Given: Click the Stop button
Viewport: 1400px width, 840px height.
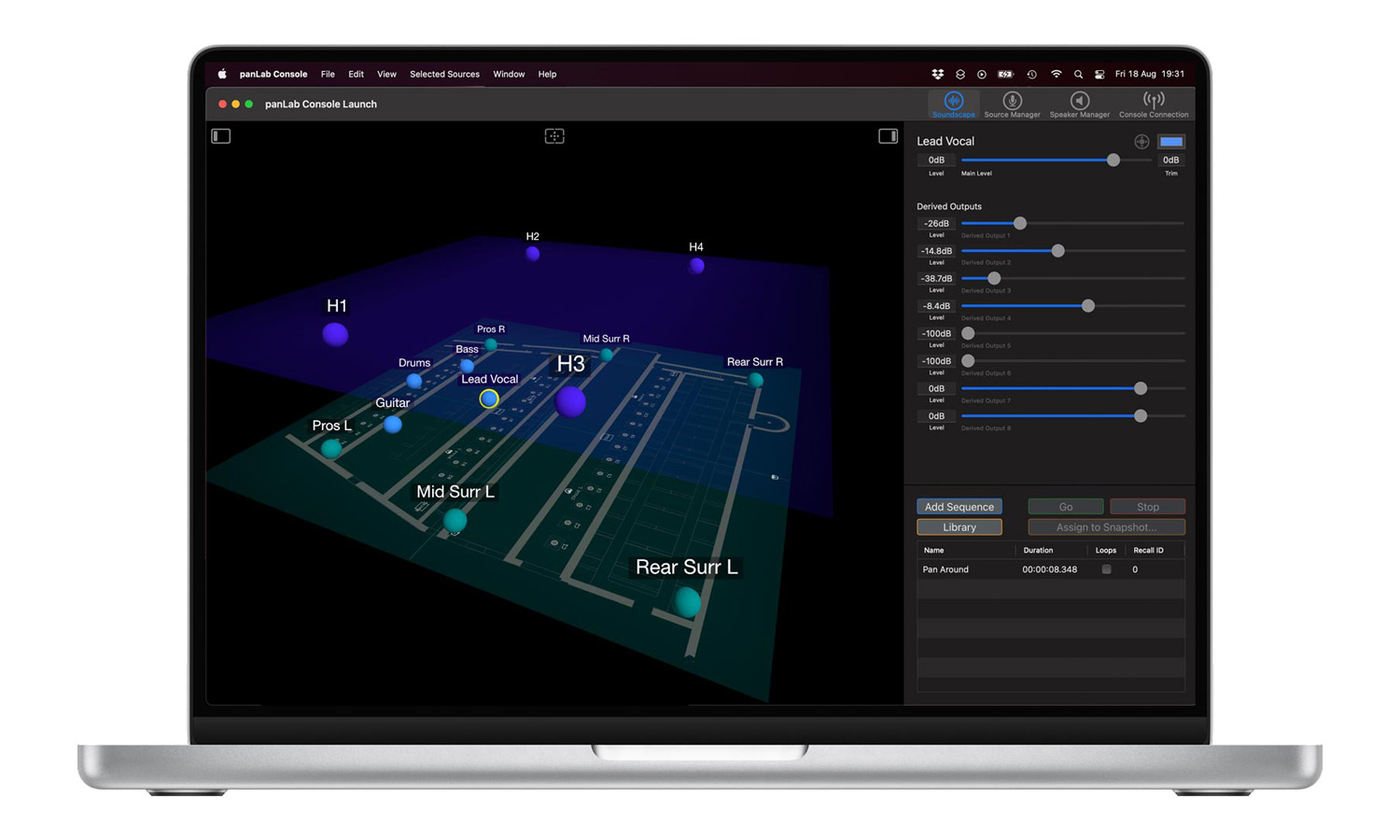Looking at the screenshot, I should pos(1148,507).
